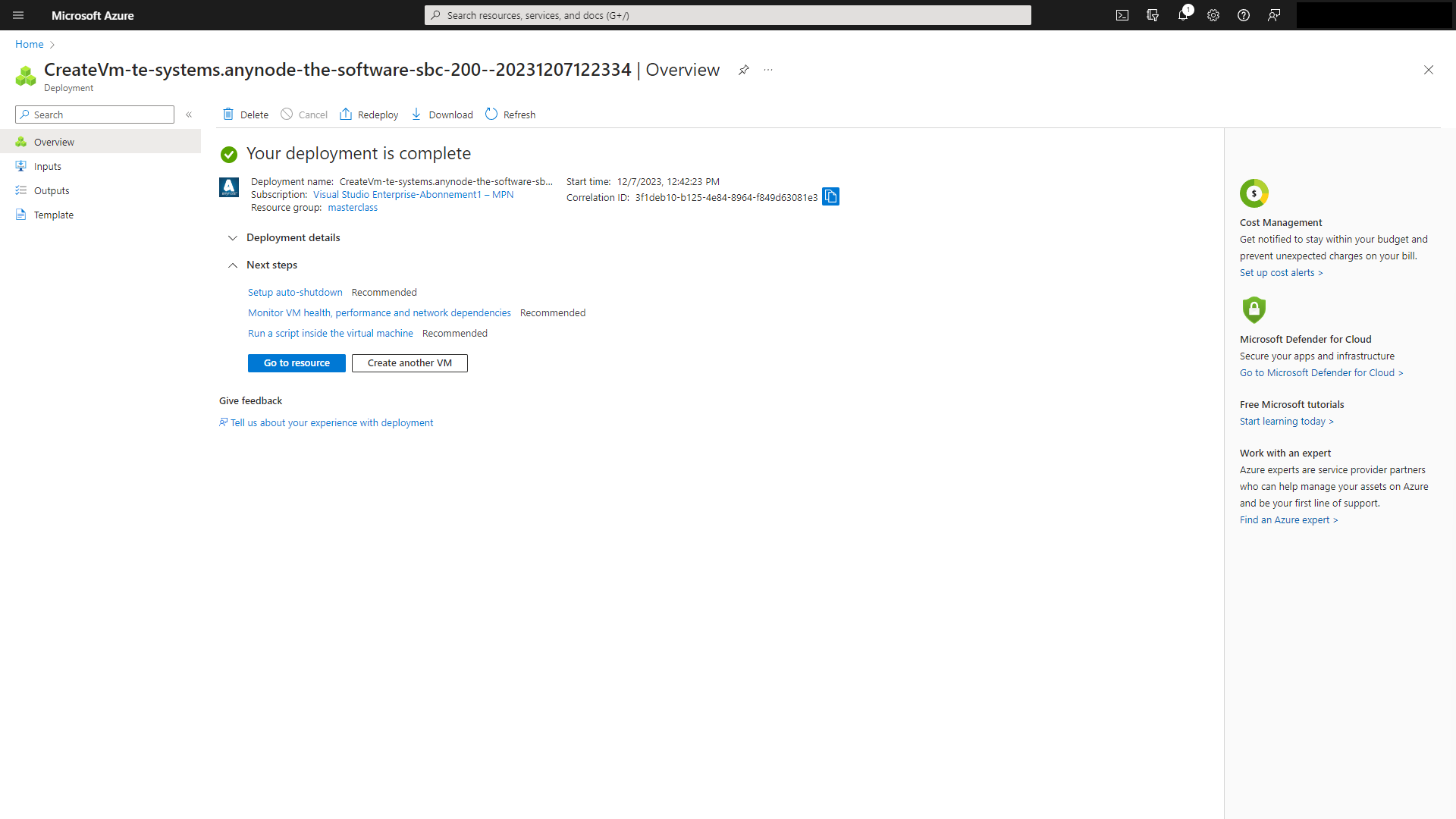Click the Correlation ID value '3f1deb10-b125-4e84-8964-f849d63081e3'
The width and height of the screenshot is (1456, 819).
726,197
